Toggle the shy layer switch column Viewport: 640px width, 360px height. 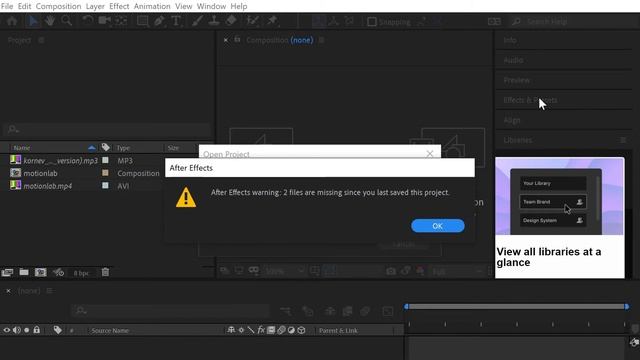coord(231,330)
